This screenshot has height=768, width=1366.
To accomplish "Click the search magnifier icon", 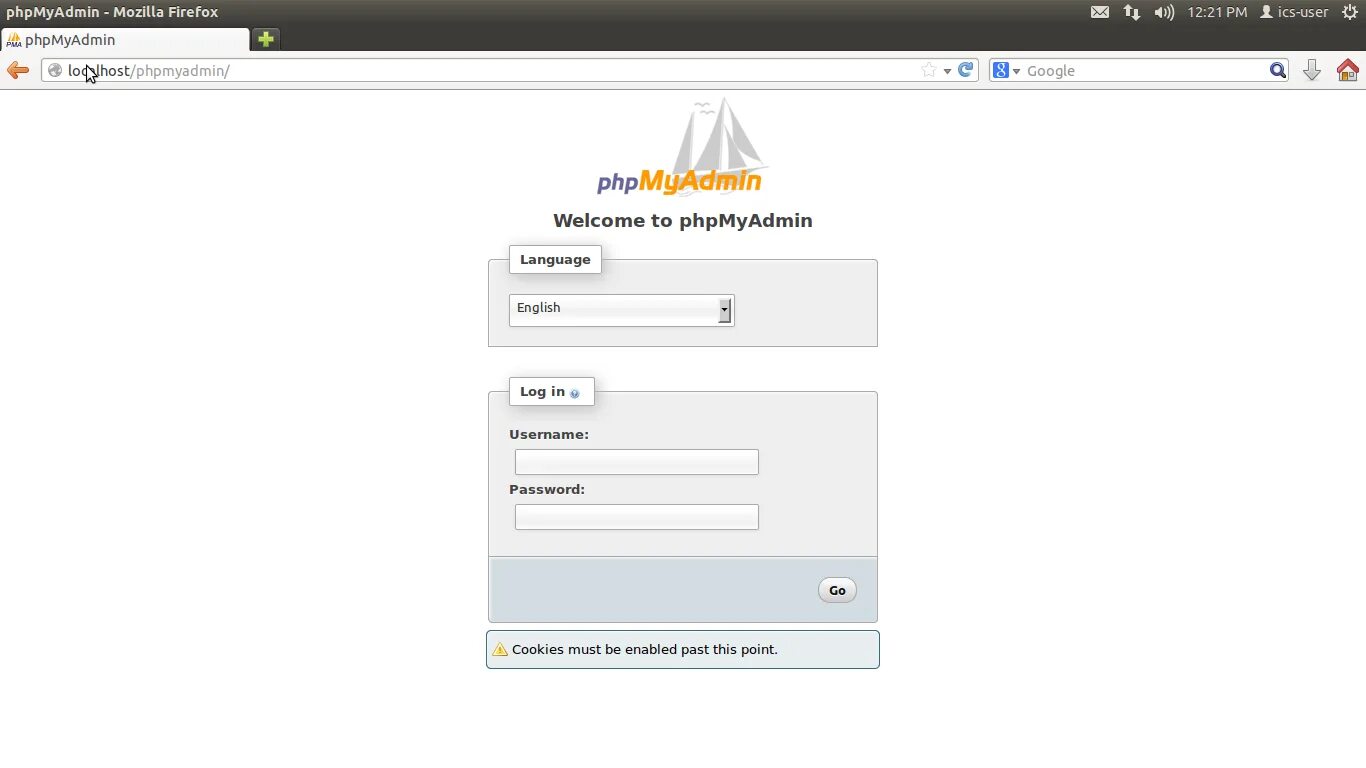I will click(x=1278, y=70).
